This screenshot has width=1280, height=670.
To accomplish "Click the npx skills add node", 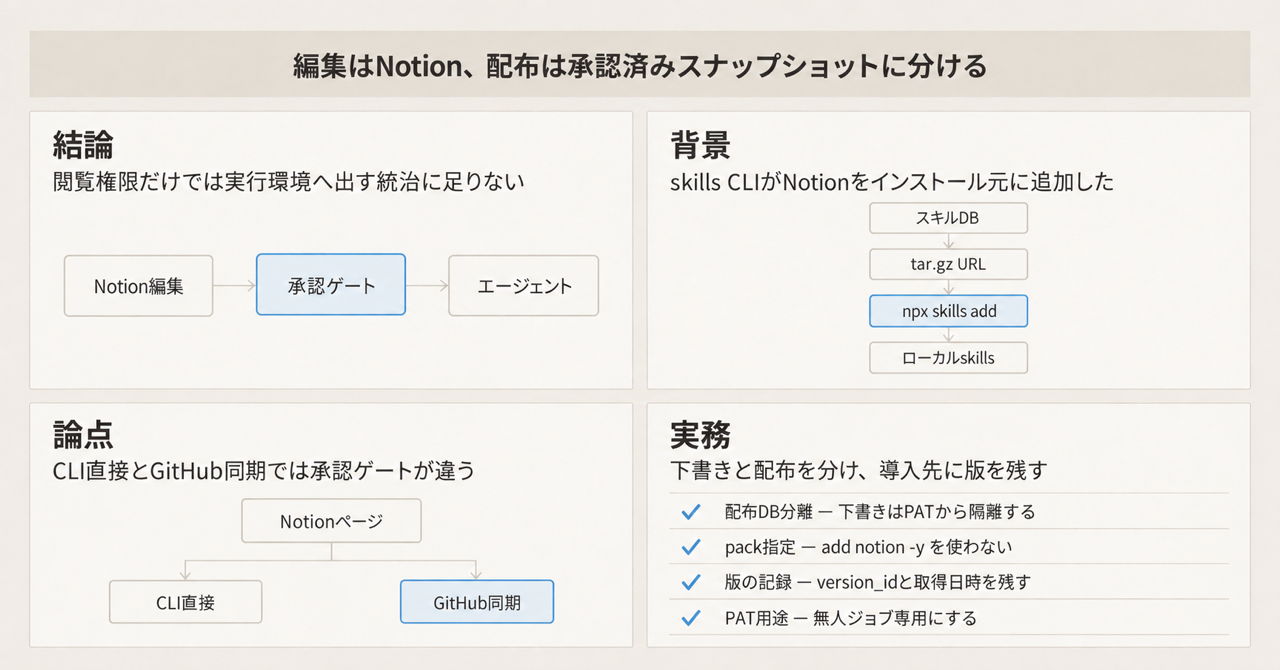I will point(948,311).
